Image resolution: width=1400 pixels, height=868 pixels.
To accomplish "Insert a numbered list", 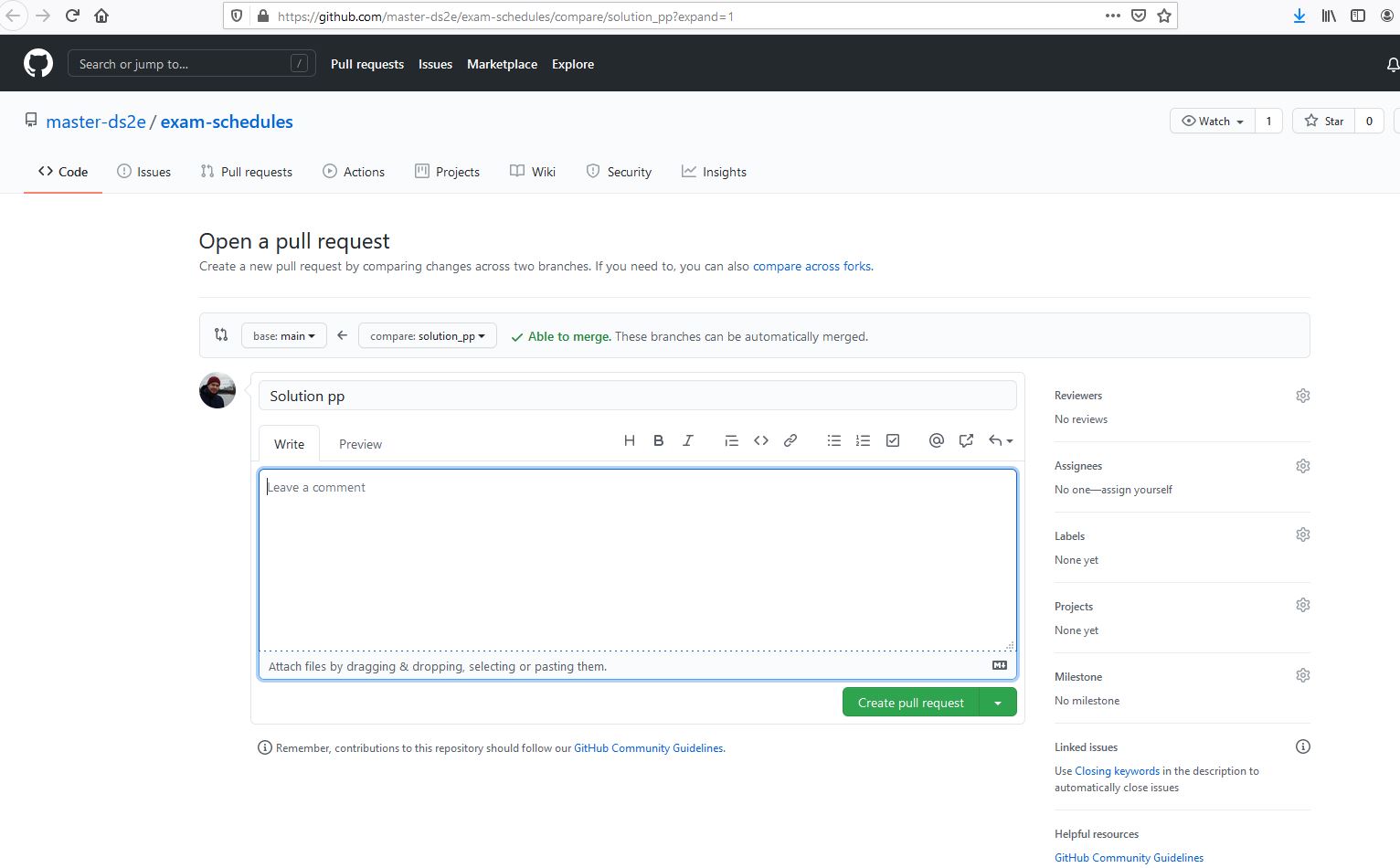I will [x=863, y=440].
